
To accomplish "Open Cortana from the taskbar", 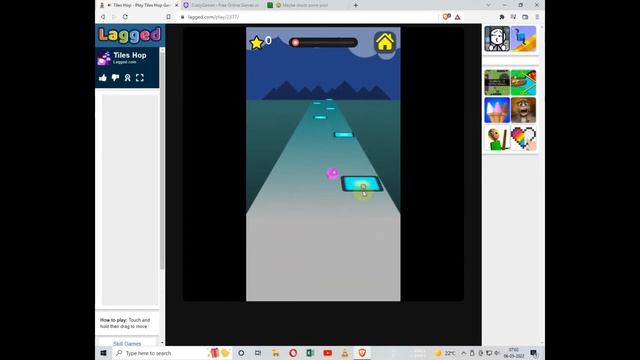I will 241,353.
